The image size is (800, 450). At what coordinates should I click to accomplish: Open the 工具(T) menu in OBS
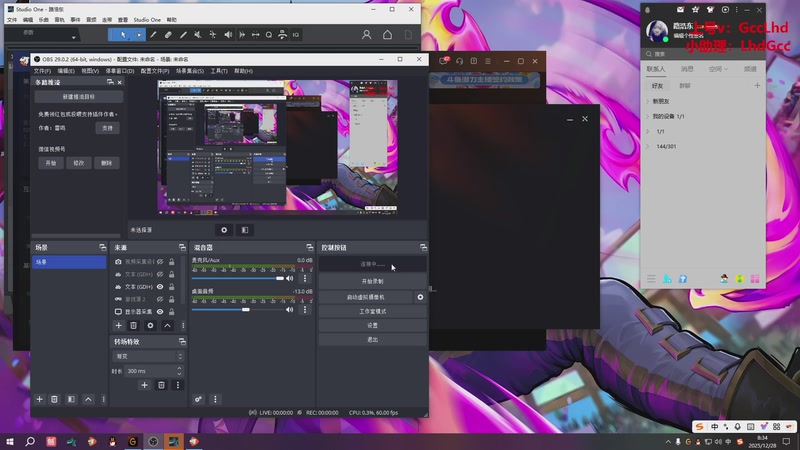(219, 71)
